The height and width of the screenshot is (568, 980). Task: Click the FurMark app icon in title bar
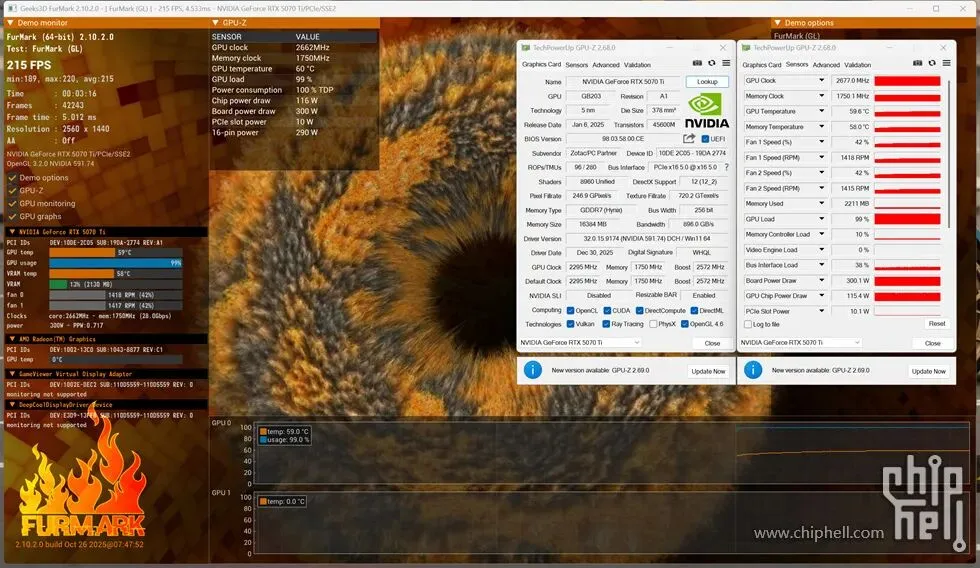pyautogui.click(x=12, y=8)
